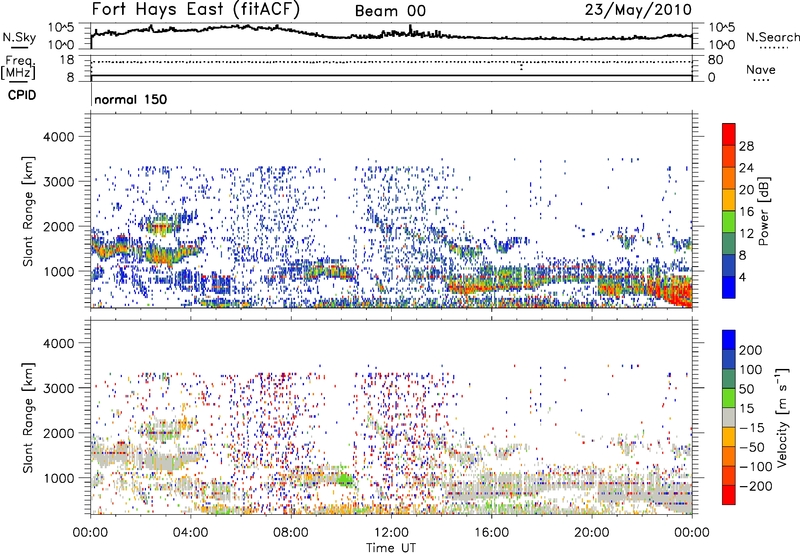Click the 'N.Sky' legend label
This screenshot has height=554, width=800.
pyautogui.click(x=19, y=37)
